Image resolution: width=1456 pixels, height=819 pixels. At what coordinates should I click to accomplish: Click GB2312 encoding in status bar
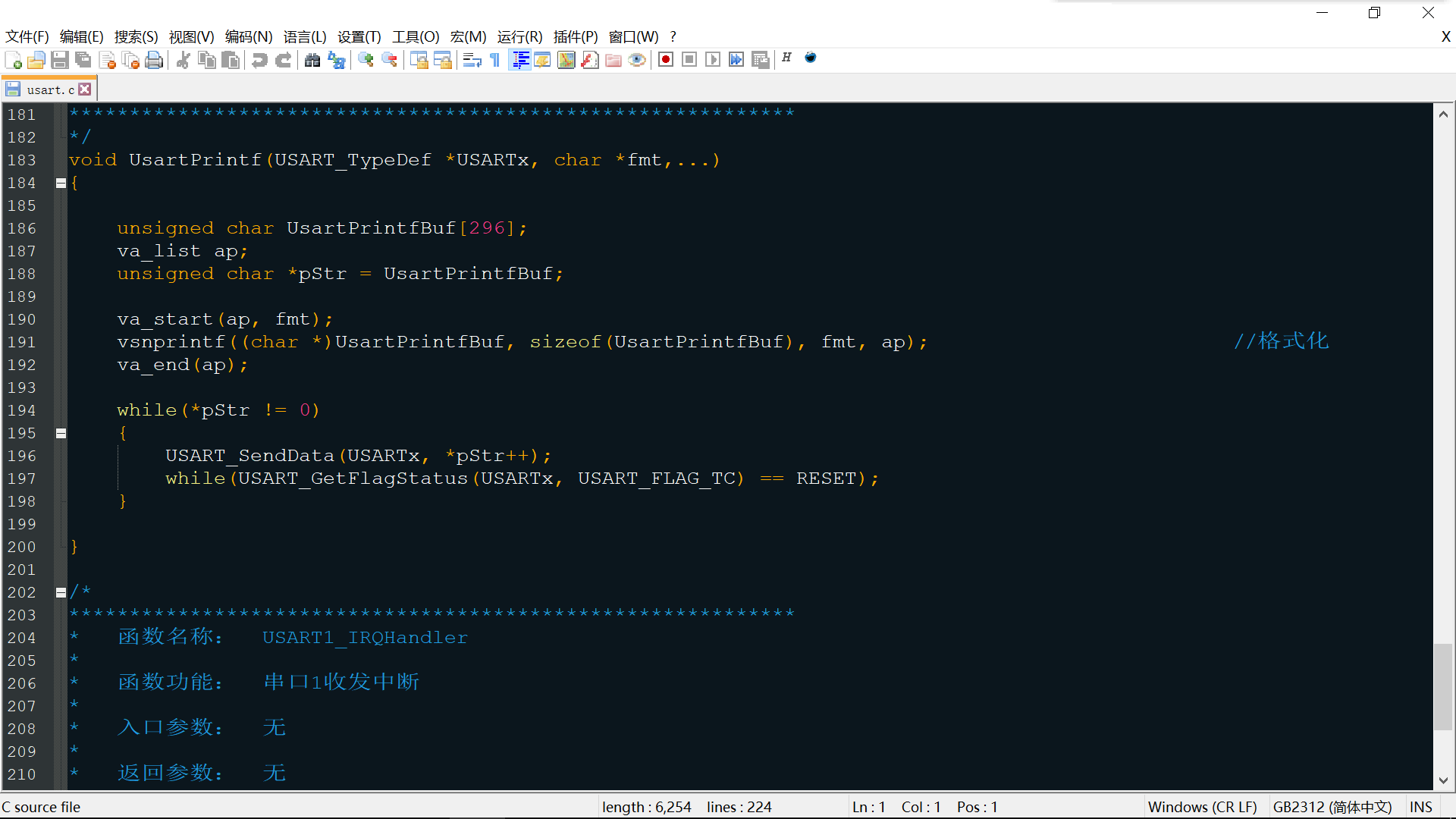[x=1332, y=807]
